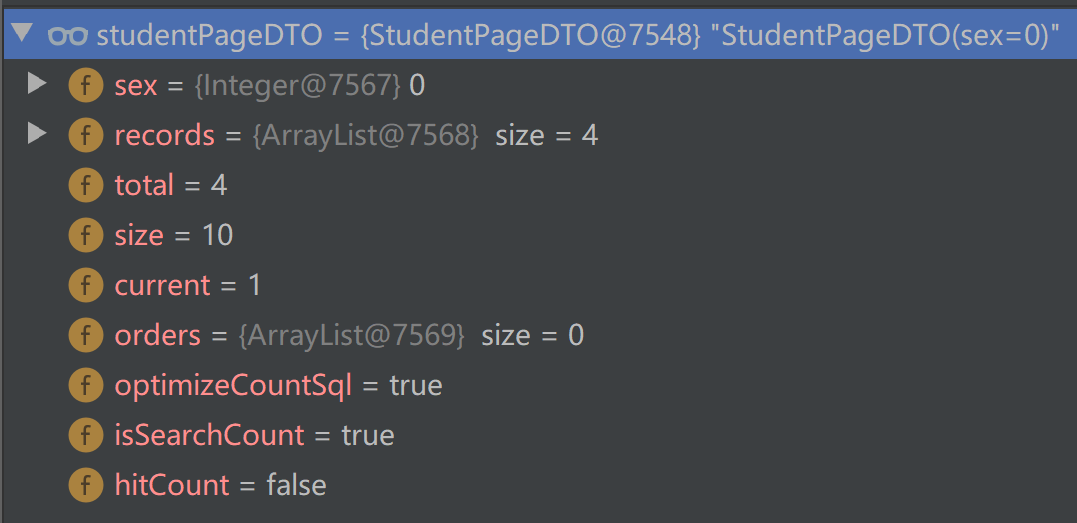Click the field icon next to sex

coord(85,85)
